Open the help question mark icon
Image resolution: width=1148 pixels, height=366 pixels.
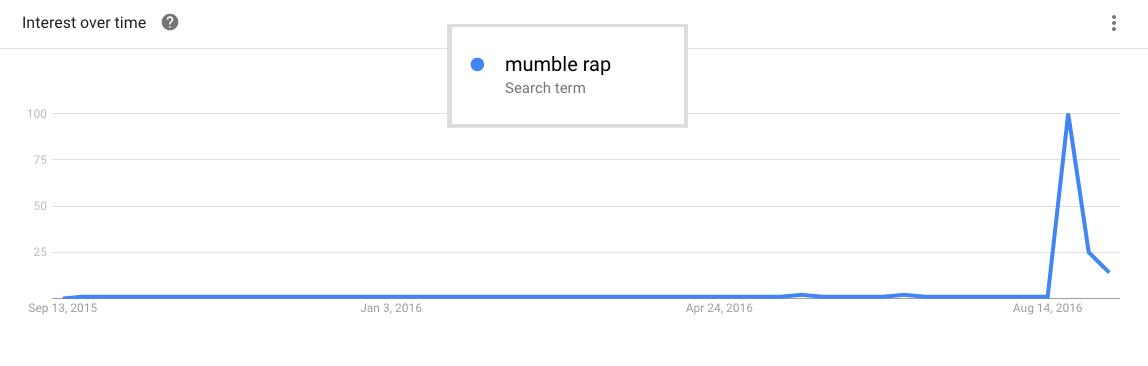[170, 23]
